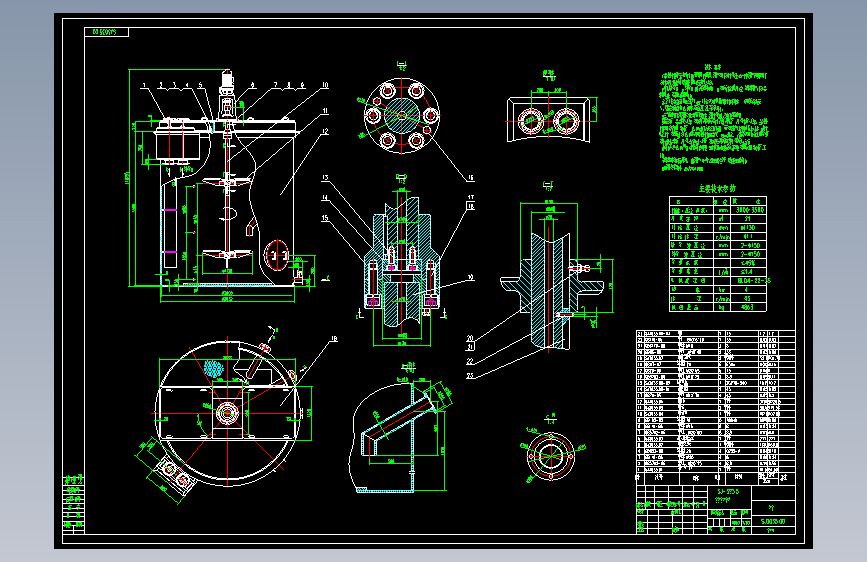
Task: Click the cyan hatched circle in the plan view
Action: coord(214,367)
